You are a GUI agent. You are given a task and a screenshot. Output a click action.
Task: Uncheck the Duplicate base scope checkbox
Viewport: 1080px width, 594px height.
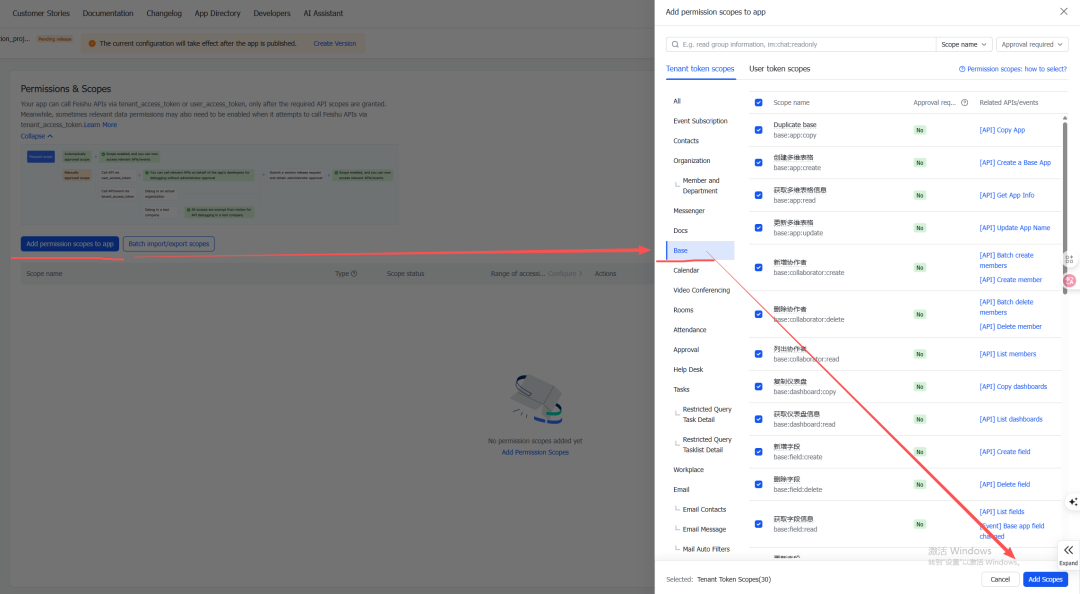[x=758, y=130]
